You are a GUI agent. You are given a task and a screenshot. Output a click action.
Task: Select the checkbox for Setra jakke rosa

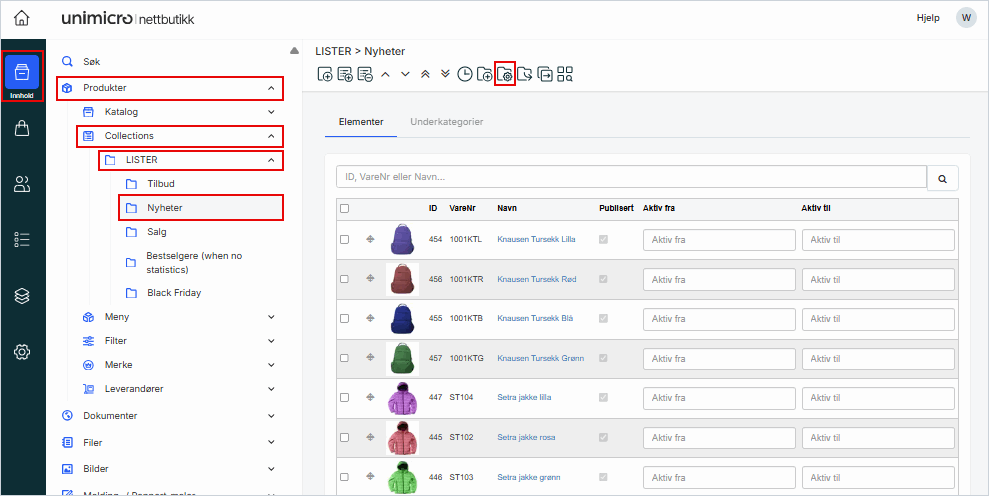pos(345,438)
